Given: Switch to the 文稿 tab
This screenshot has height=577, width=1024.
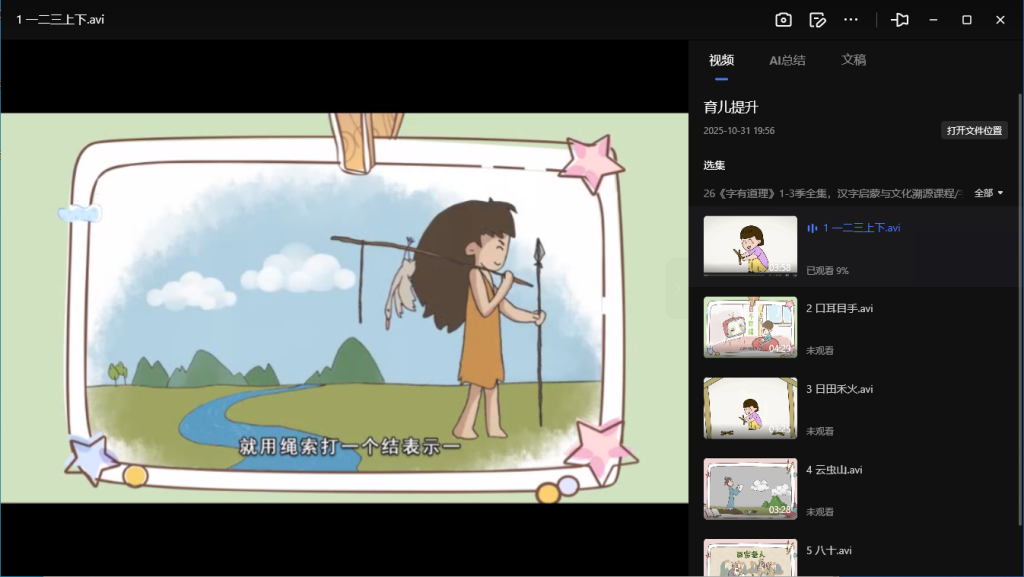Looking at the screenshot, I should [853, 60].
